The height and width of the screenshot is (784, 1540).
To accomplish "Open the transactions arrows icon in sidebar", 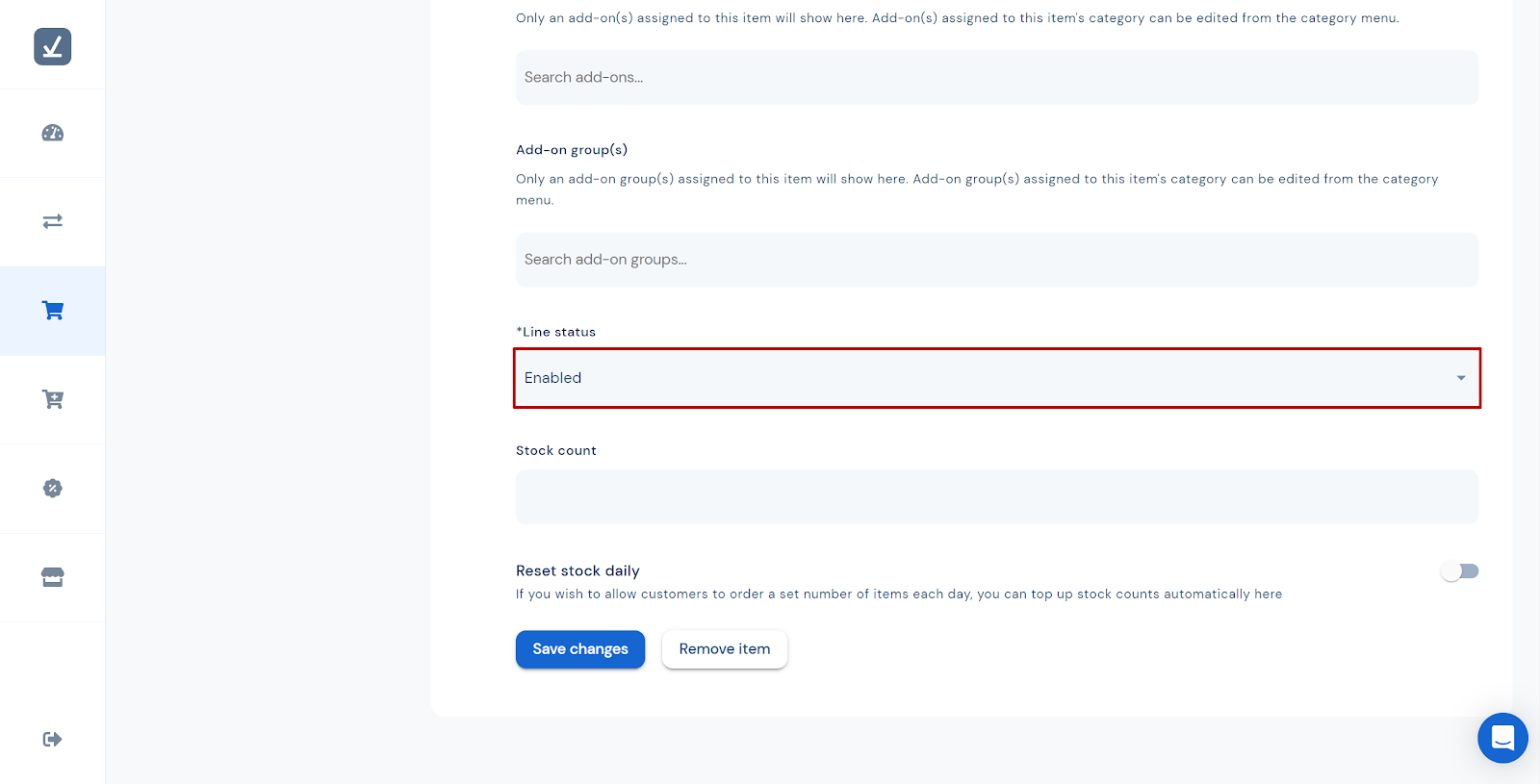I will 53,221.
